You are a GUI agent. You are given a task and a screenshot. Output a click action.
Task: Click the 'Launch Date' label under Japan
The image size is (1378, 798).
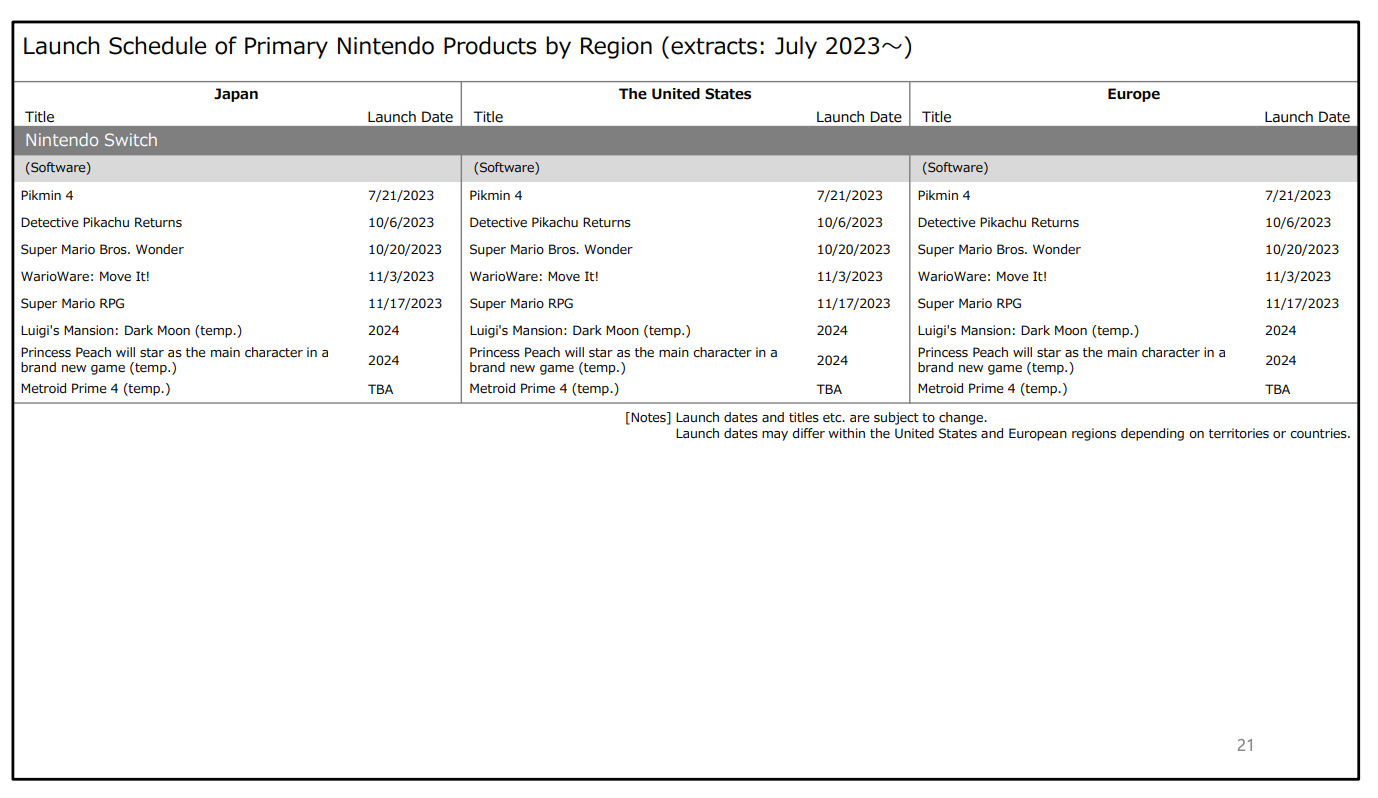point(410,117)
